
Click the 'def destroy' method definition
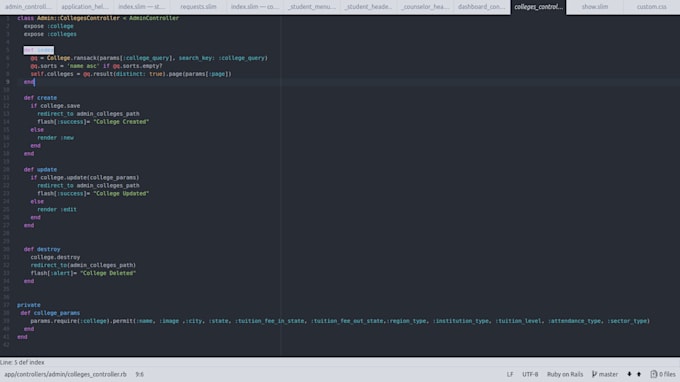[42, 249]
